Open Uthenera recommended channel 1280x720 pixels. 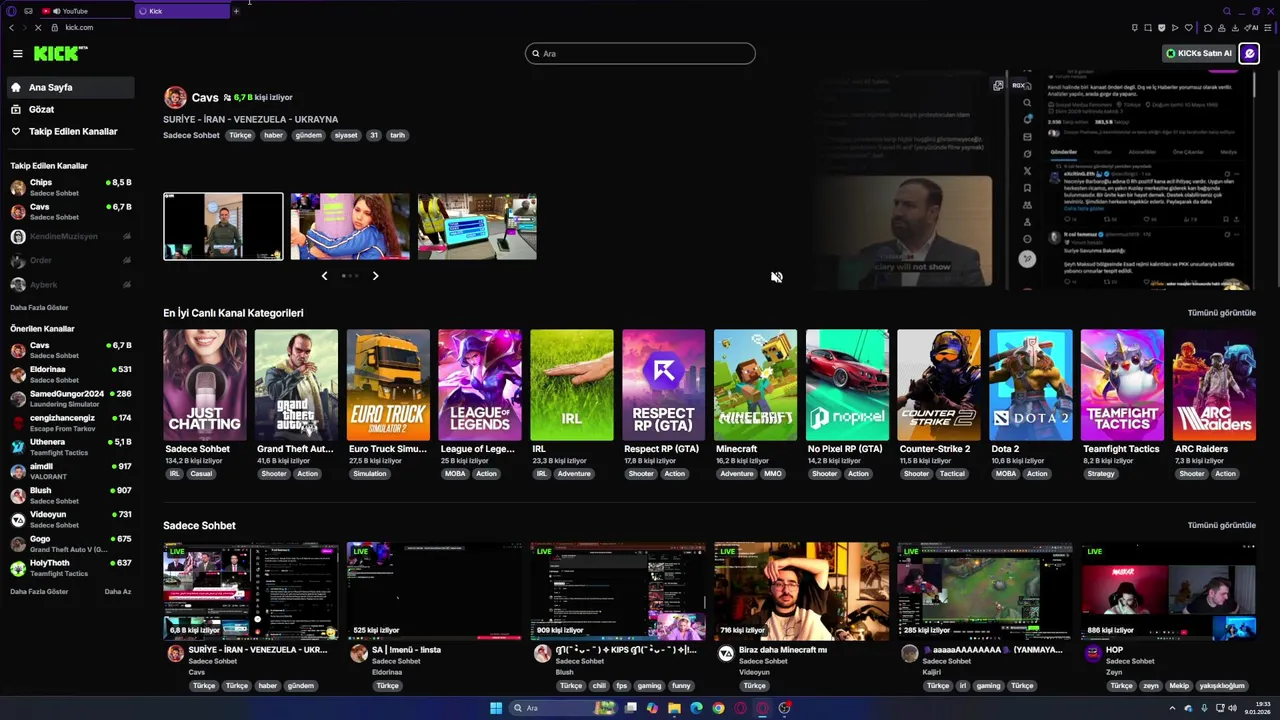point(70,446)
